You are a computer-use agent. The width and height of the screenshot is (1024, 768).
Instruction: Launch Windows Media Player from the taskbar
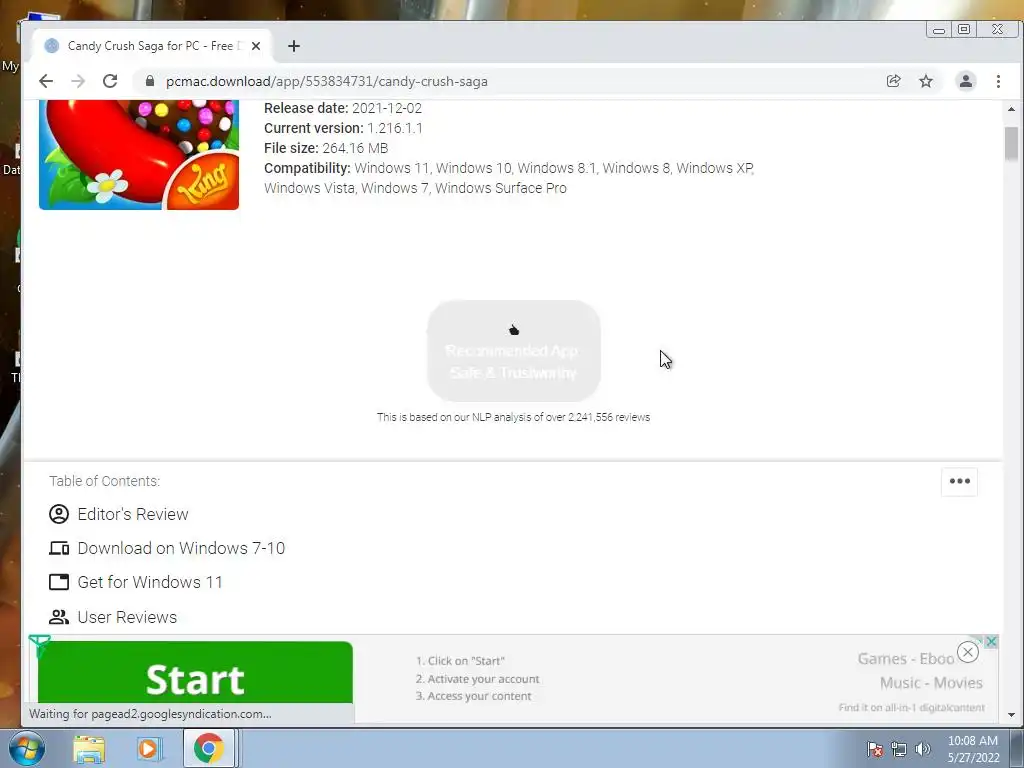pos(149,748)
